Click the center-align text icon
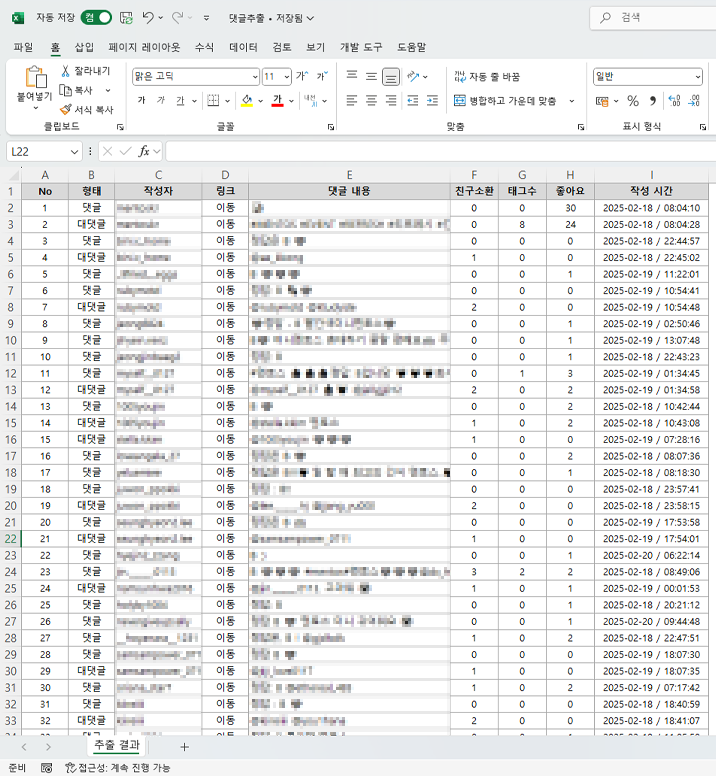 371,101
